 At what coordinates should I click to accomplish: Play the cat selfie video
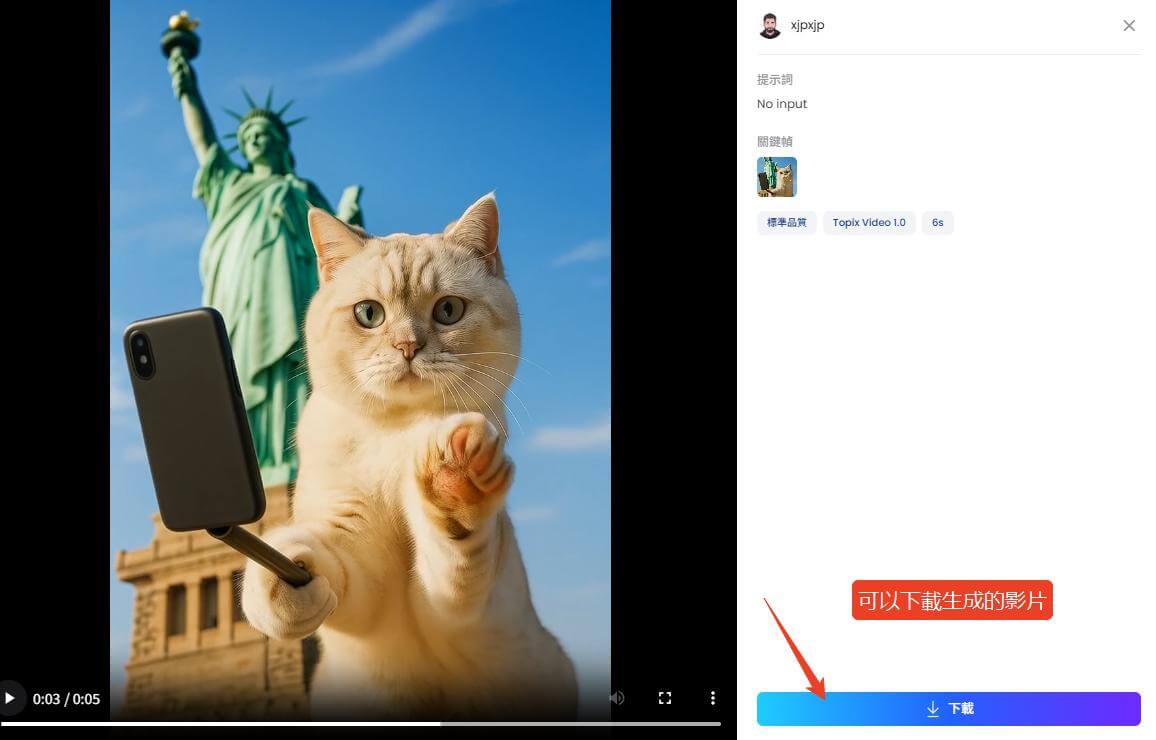tap(10, 698)
